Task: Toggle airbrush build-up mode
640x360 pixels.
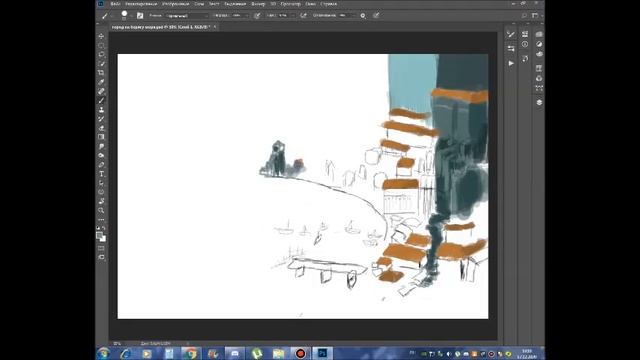Action: 303,16
